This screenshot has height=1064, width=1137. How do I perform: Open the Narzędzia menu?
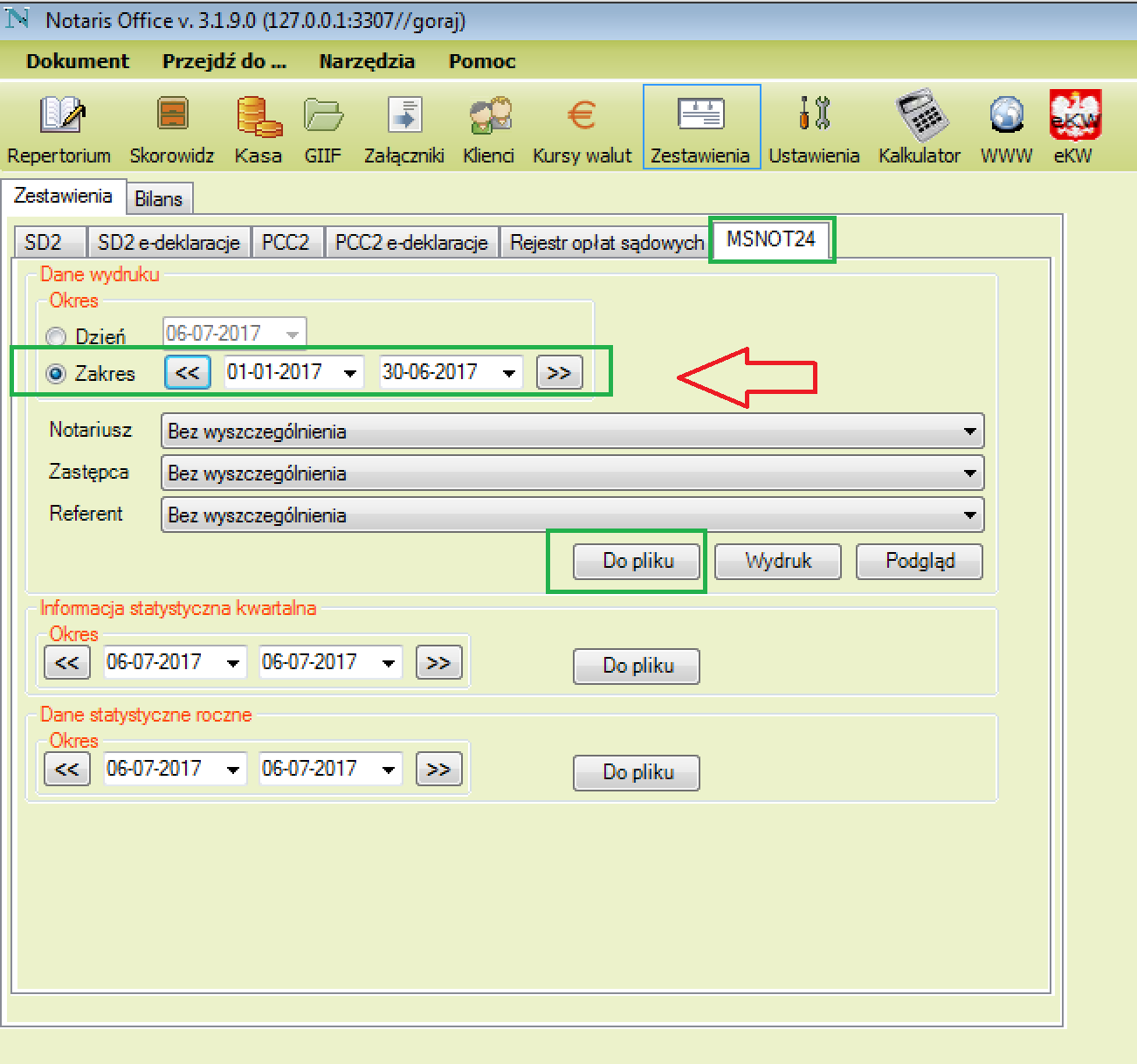click(x=367, y=61)
